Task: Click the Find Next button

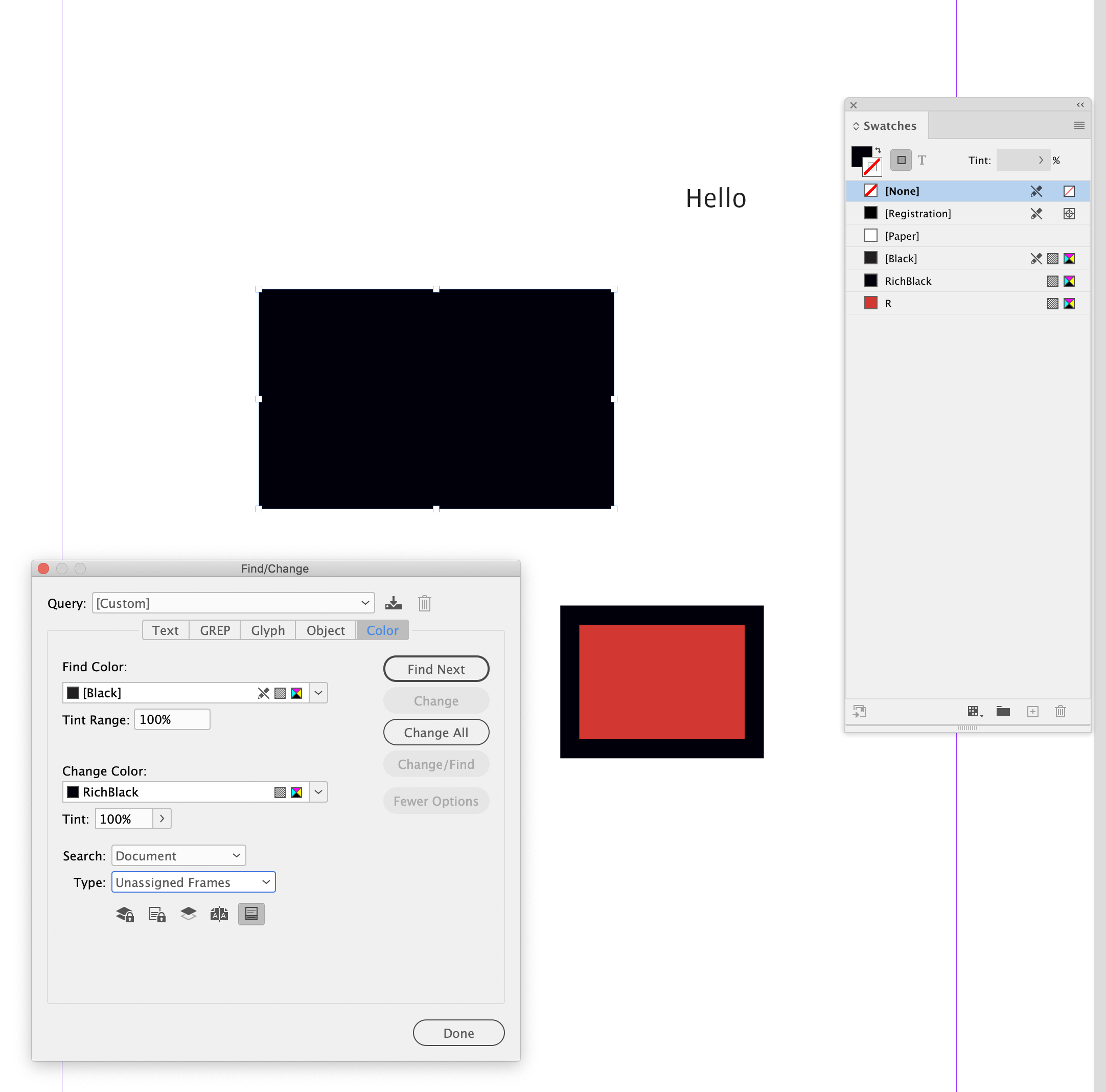Action: pyautogui.click(x=435, y=668)
